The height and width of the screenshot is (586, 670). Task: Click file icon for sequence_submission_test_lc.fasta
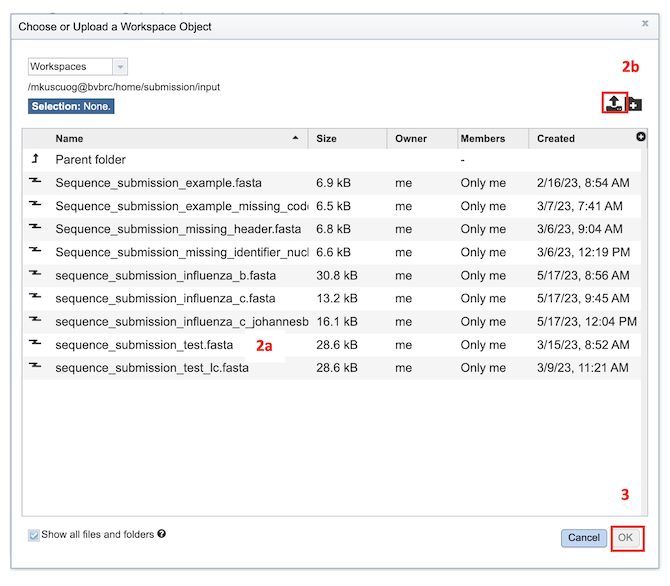click(35, 365)
